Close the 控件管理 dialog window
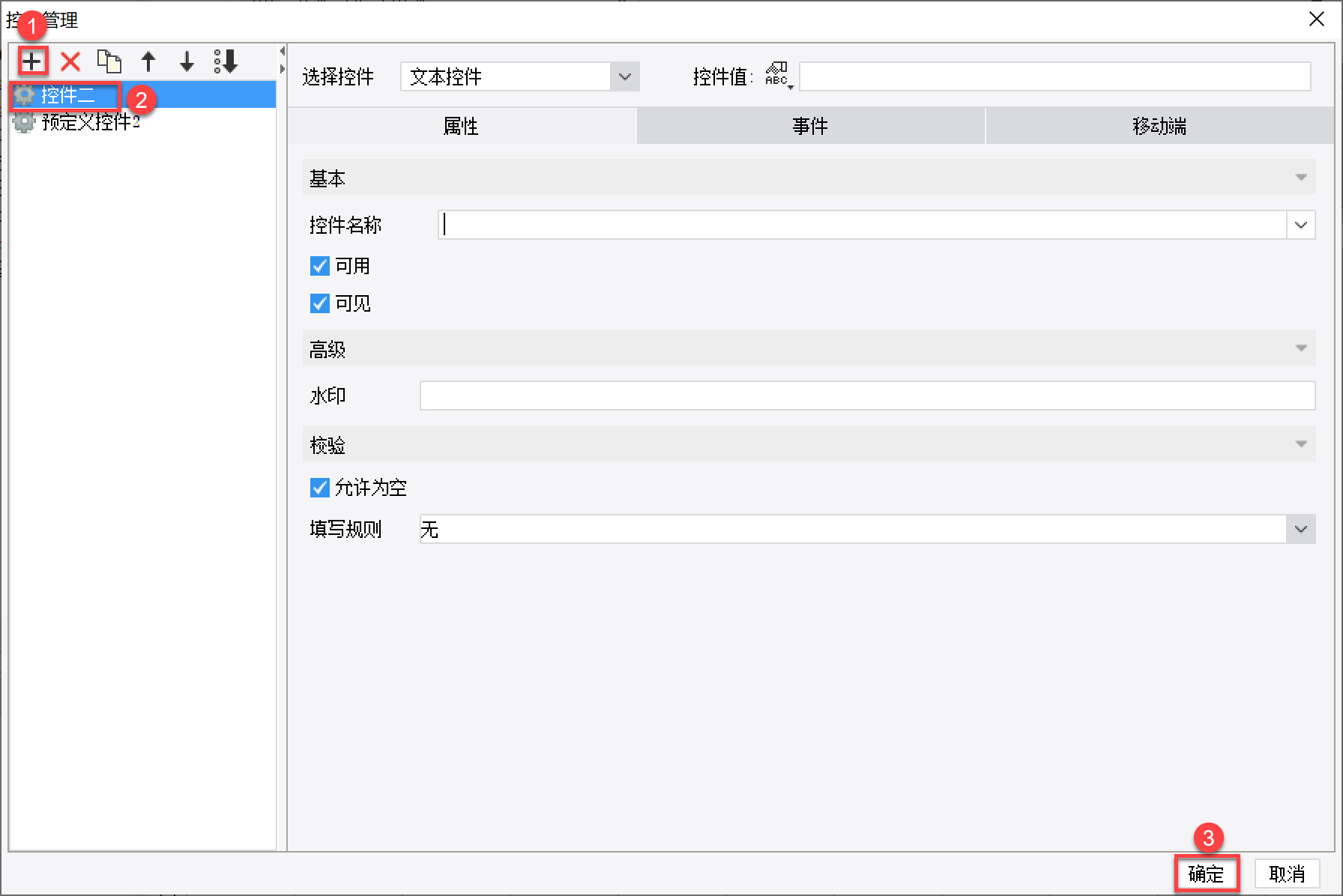Screen dimensions: 1343x896 [x=1317, y=19]
